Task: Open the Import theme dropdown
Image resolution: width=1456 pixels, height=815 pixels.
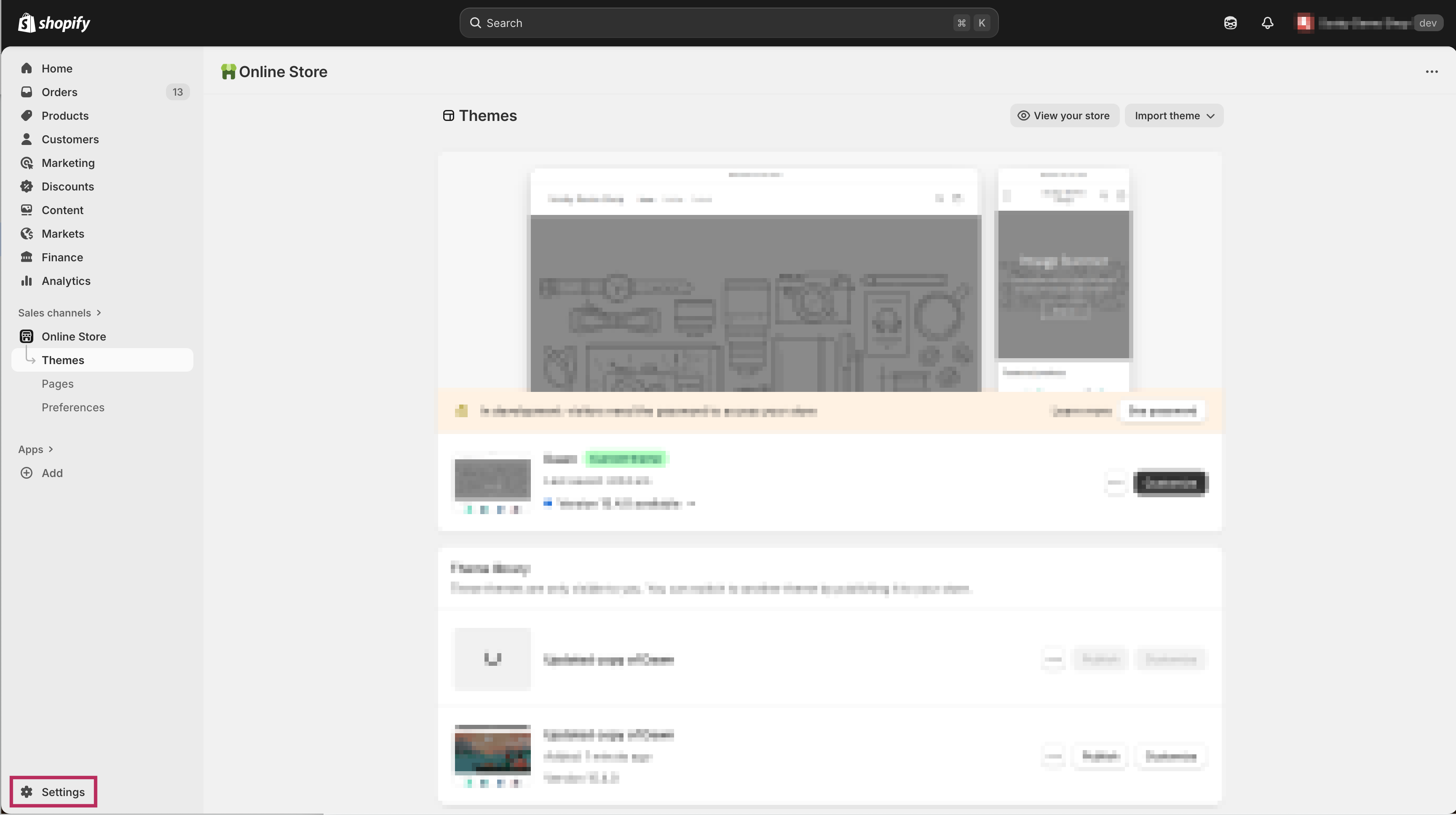Action: click(1174, 116)
